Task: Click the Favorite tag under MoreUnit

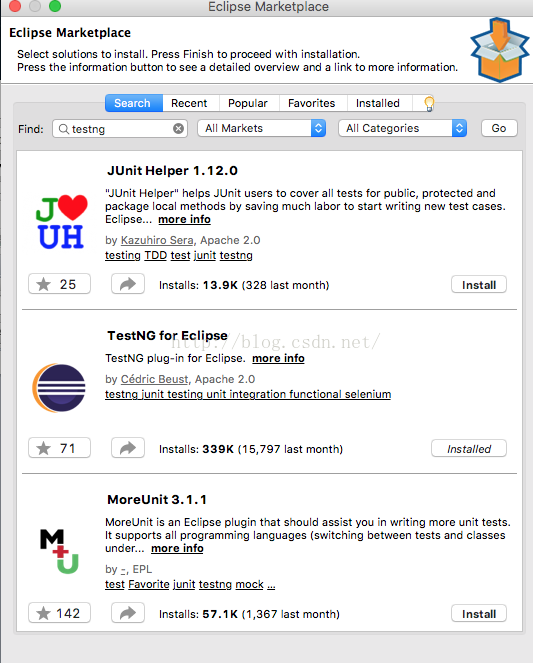Action: click(149, 584)
